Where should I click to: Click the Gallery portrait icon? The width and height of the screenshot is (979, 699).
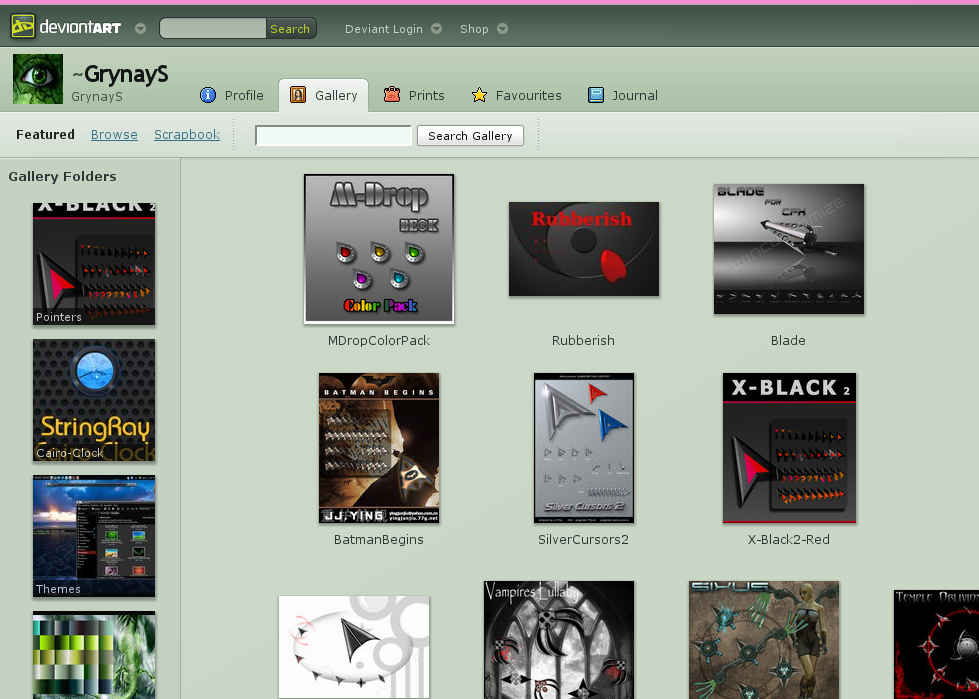(298, 95)
